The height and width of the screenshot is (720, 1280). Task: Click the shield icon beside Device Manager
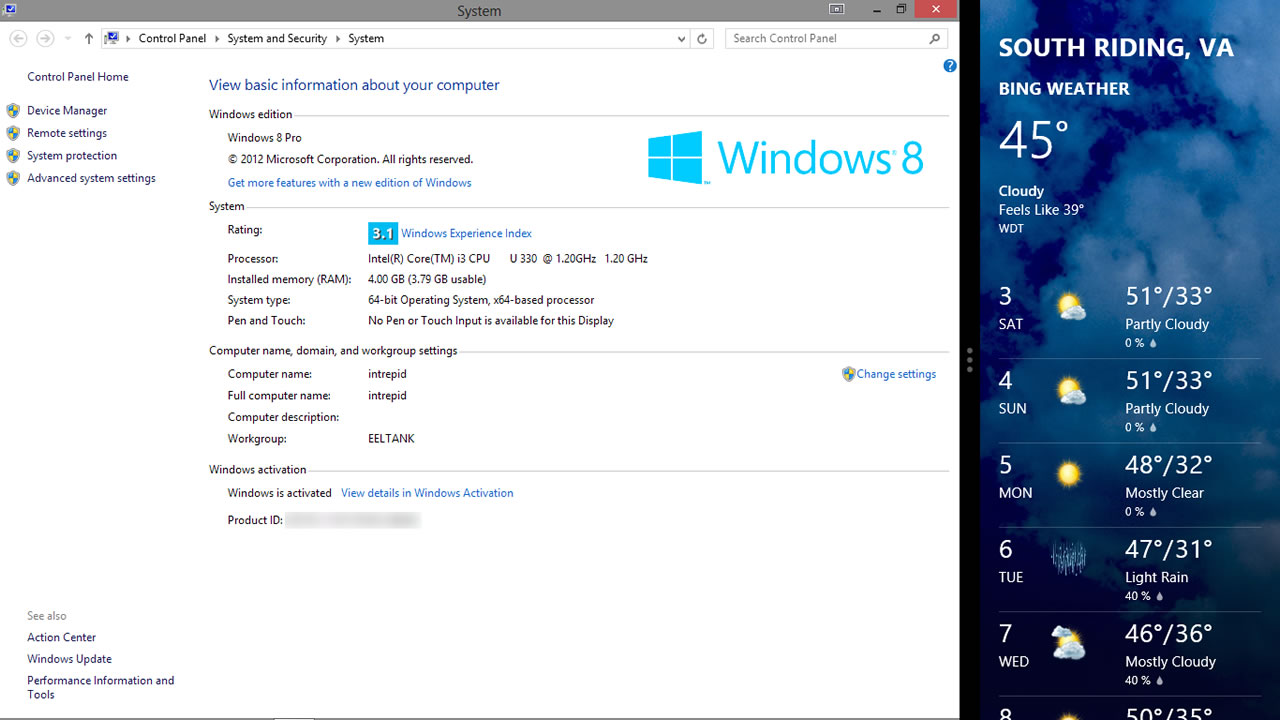(13, 111)
